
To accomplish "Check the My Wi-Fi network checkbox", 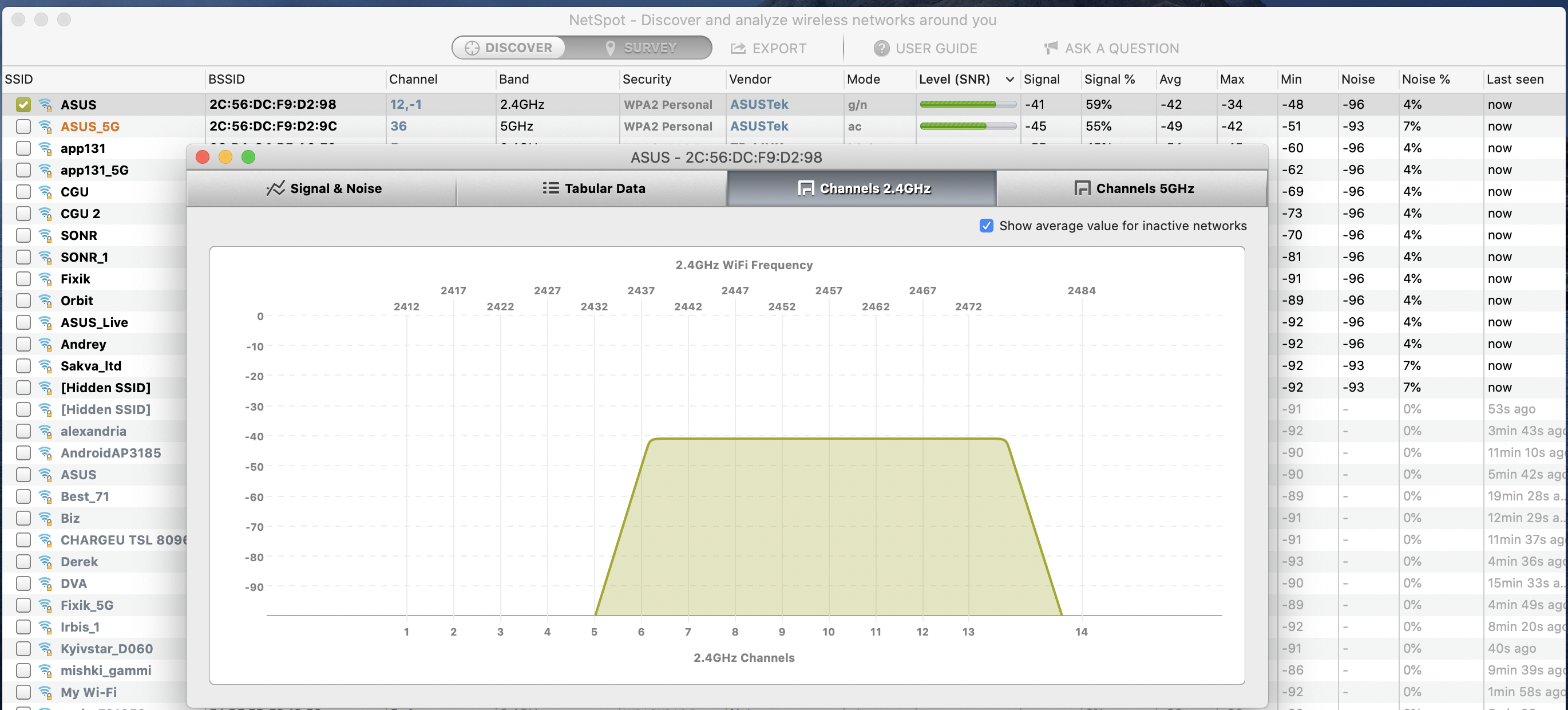I will pyautogui.click(x=23, y=692).
